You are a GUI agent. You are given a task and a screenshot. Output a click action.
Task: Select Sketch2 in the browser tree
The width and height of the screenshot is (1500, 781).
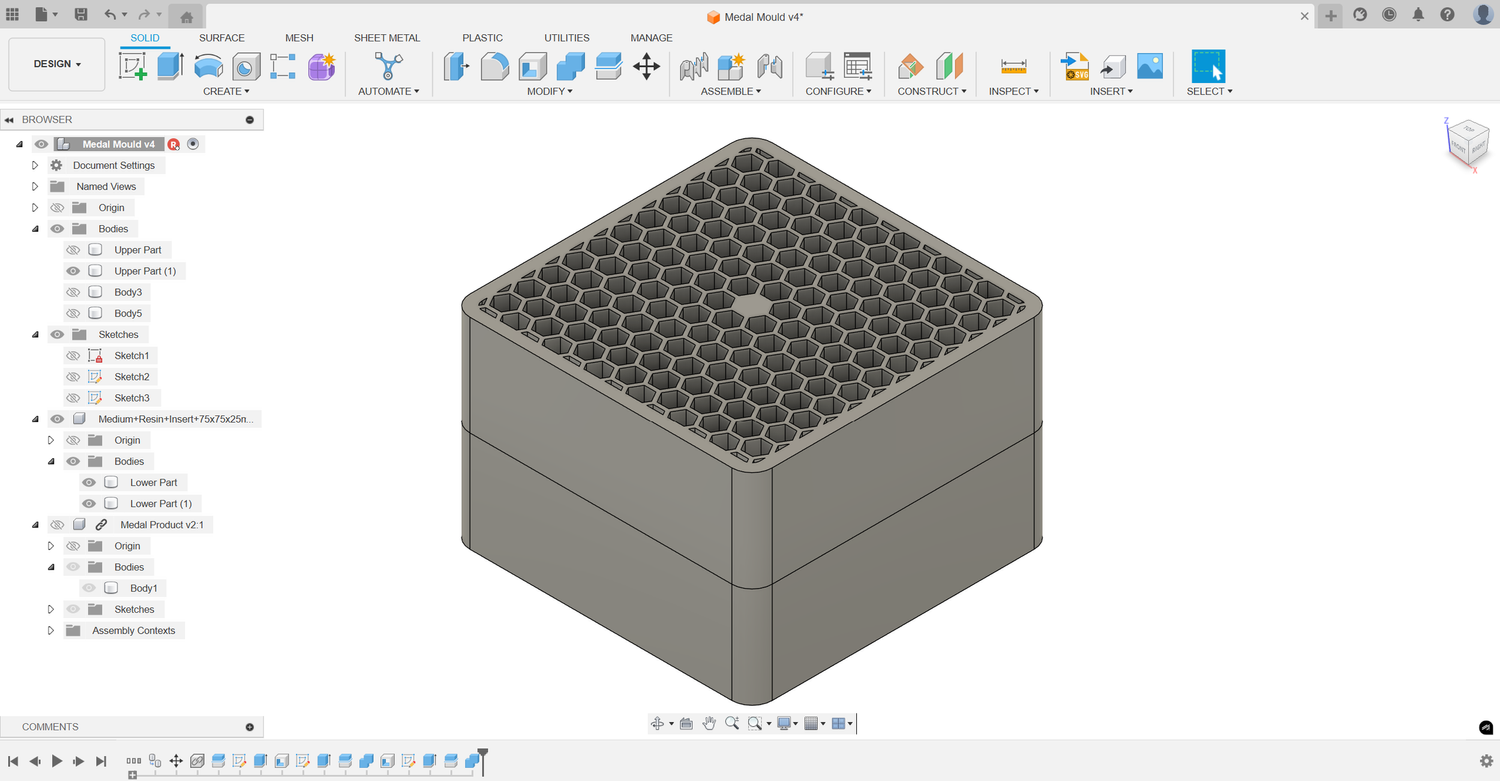[x=132, y=377]
